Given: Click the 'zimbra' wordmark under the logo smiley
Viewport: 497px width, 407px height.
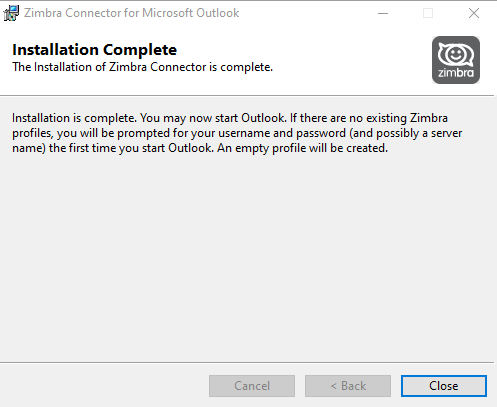Looking at the screenshot, I should coord(456,73).
